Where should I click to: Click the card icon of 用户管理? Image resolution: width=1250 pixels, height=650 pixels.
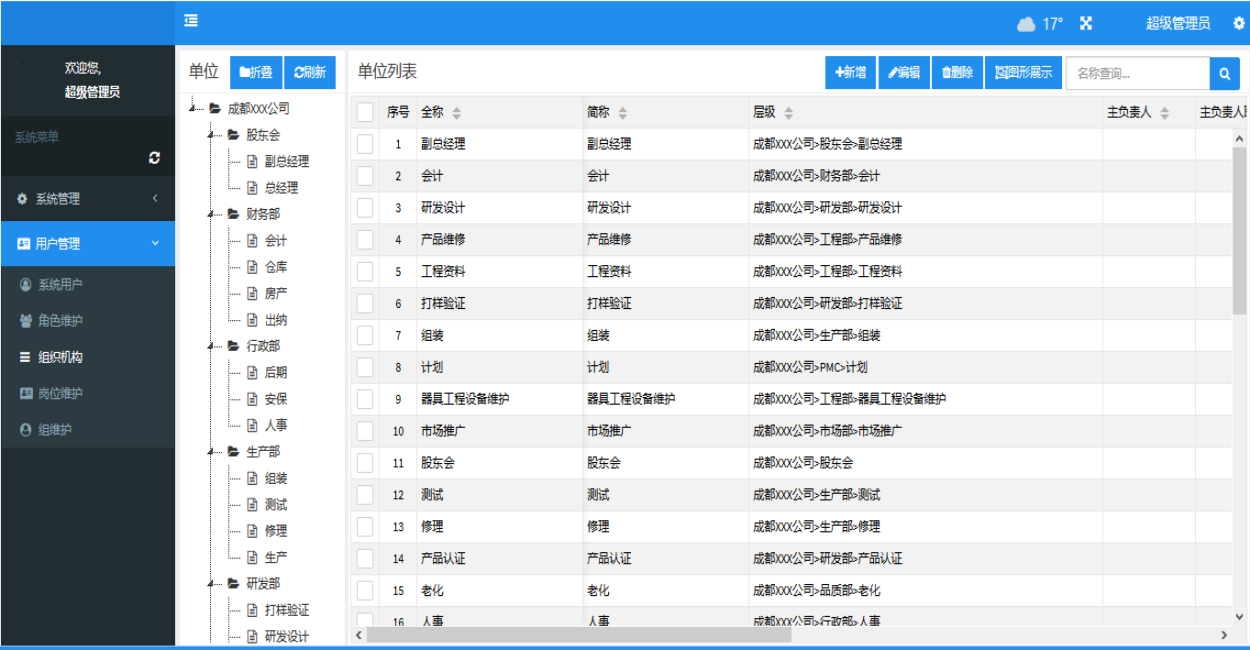click(x=24, y=243)
